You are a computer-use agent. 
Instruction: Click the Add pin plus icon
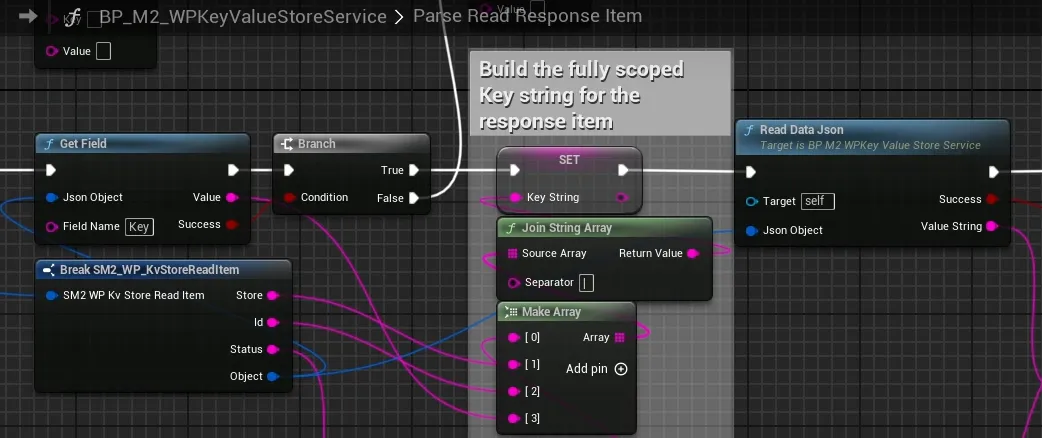[x=621, y=369]
